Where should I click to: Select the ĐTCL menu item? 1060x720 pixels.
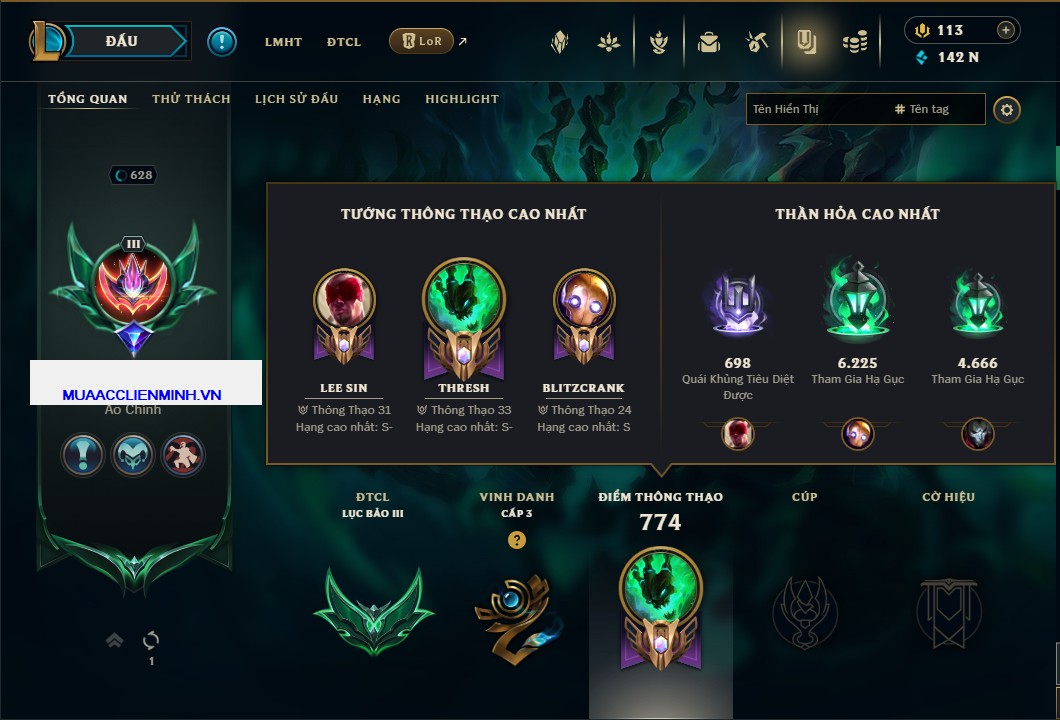click(x=344, y=42)
